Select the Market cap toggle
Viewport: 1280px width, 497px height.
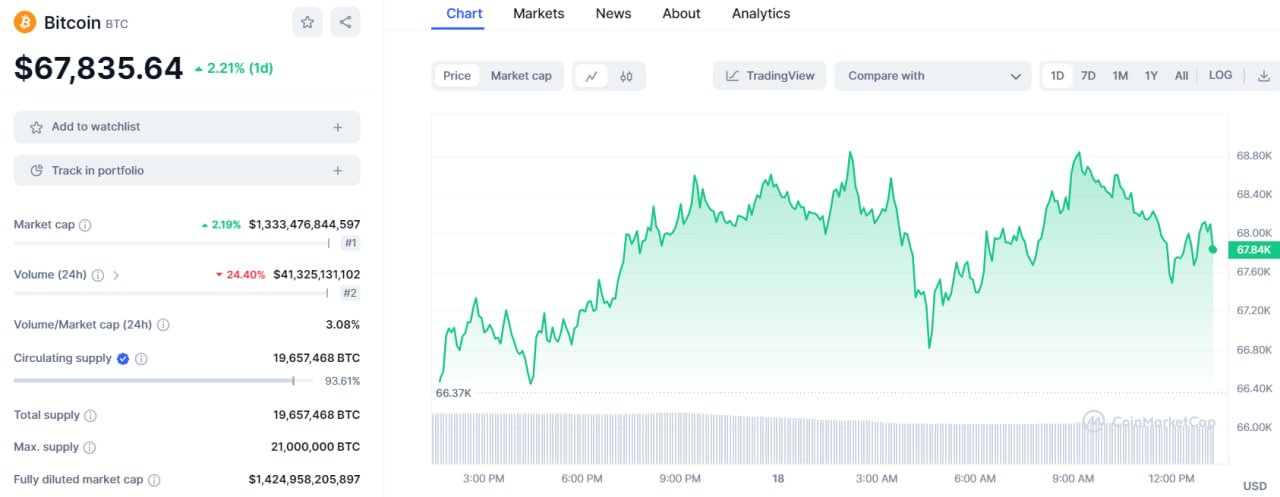pos(521,76)
